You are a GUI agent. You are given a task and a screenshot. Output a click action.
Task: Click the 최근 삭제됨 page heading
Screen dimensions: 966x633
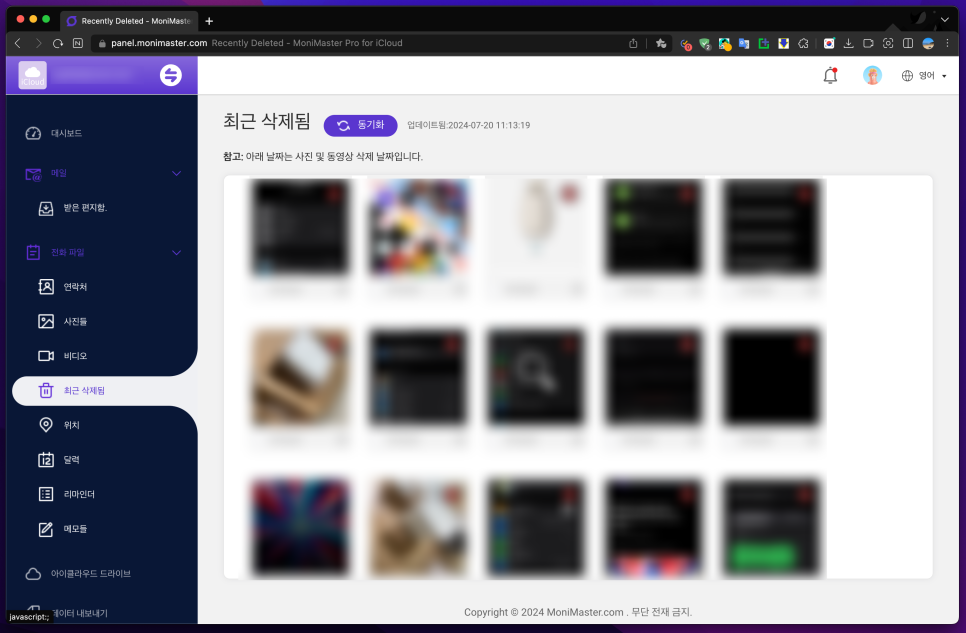[267, 121]
